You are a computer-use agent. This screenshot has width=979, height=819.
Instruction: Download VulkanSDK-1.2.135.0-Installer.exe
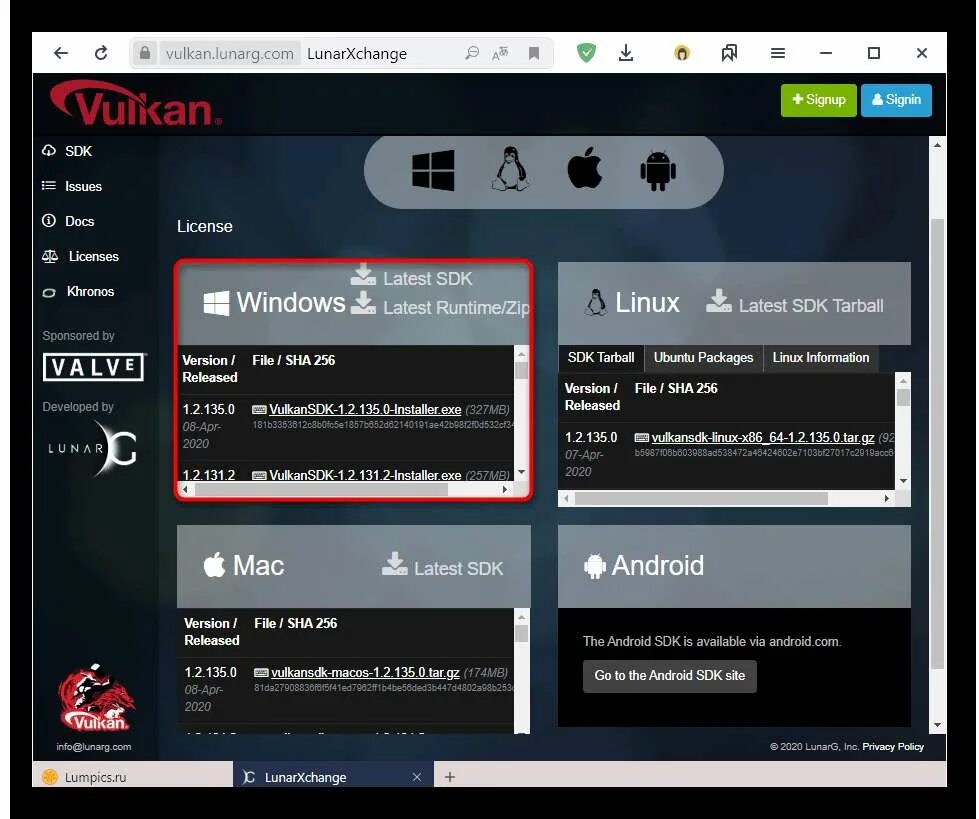(x=365, y=410)
